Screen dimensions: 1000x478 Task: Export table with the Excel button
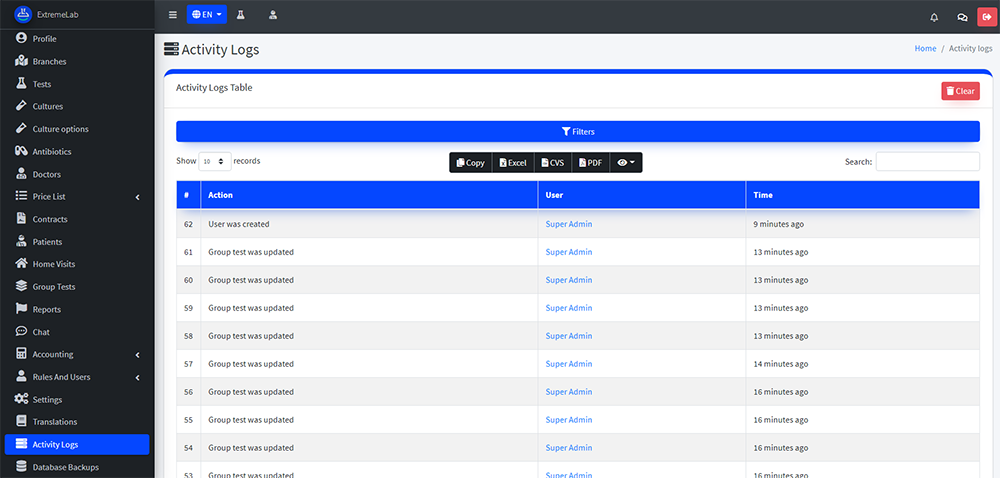coord(513,162)
